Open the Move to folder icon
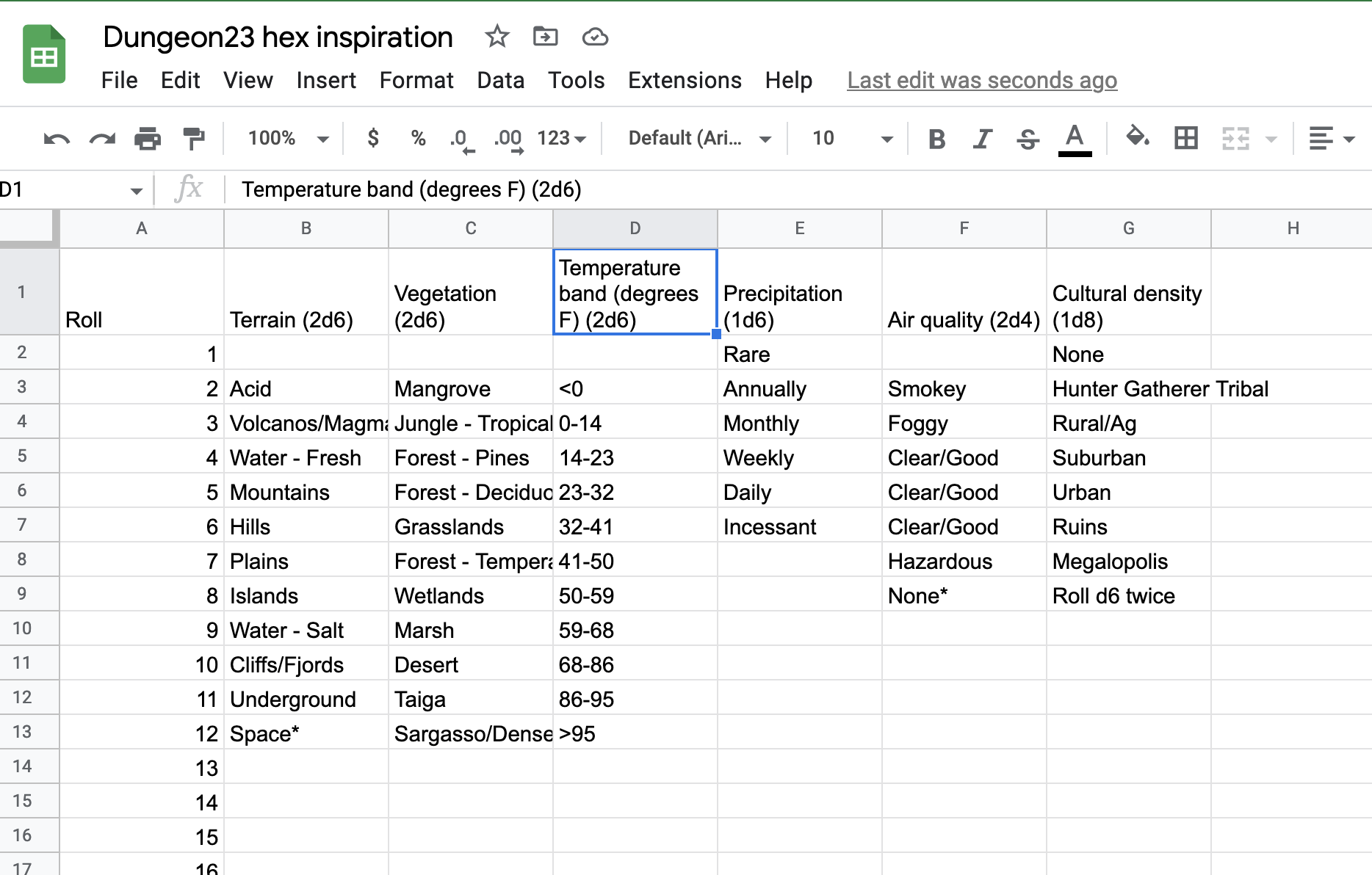The height and width of the screenshot is (875, 1372). point(545,36)
